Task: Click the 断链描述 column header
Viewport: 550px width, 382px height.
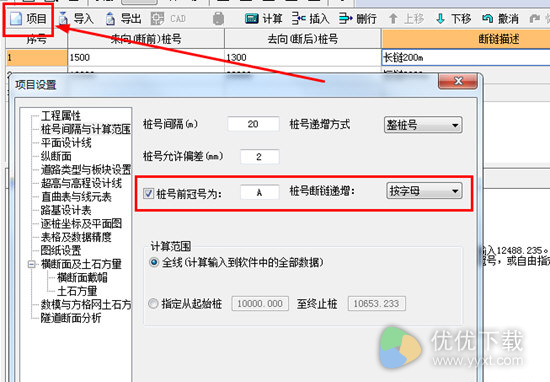Action: [465, 39]
